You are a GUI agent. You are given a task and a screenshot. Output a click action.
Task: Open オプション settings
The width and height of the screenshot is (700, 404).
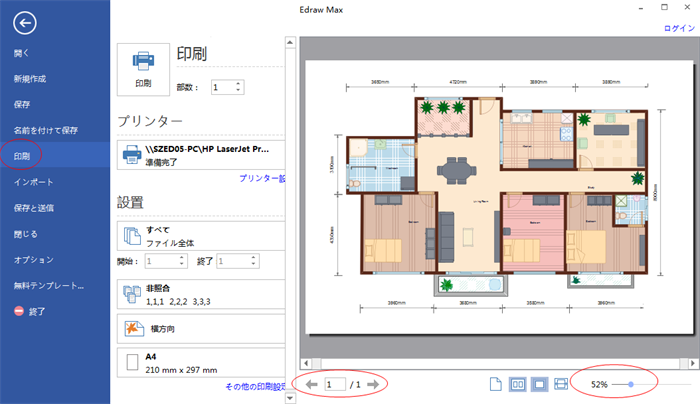[x=33, y=260]
